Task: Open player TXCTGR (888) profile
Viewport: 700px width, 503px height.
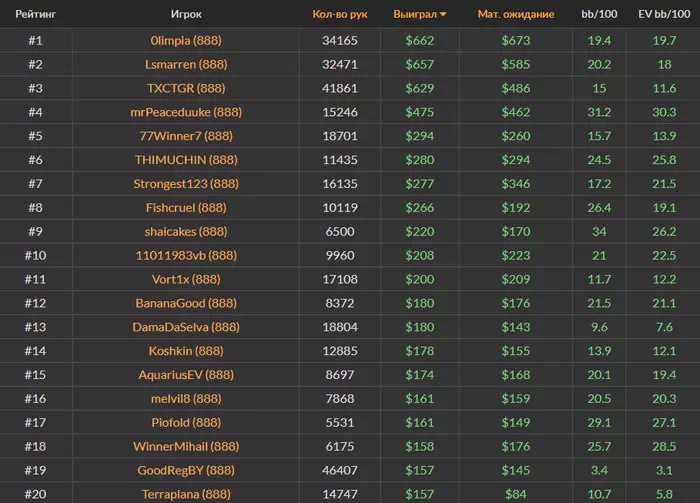Action: coord(186,88)
